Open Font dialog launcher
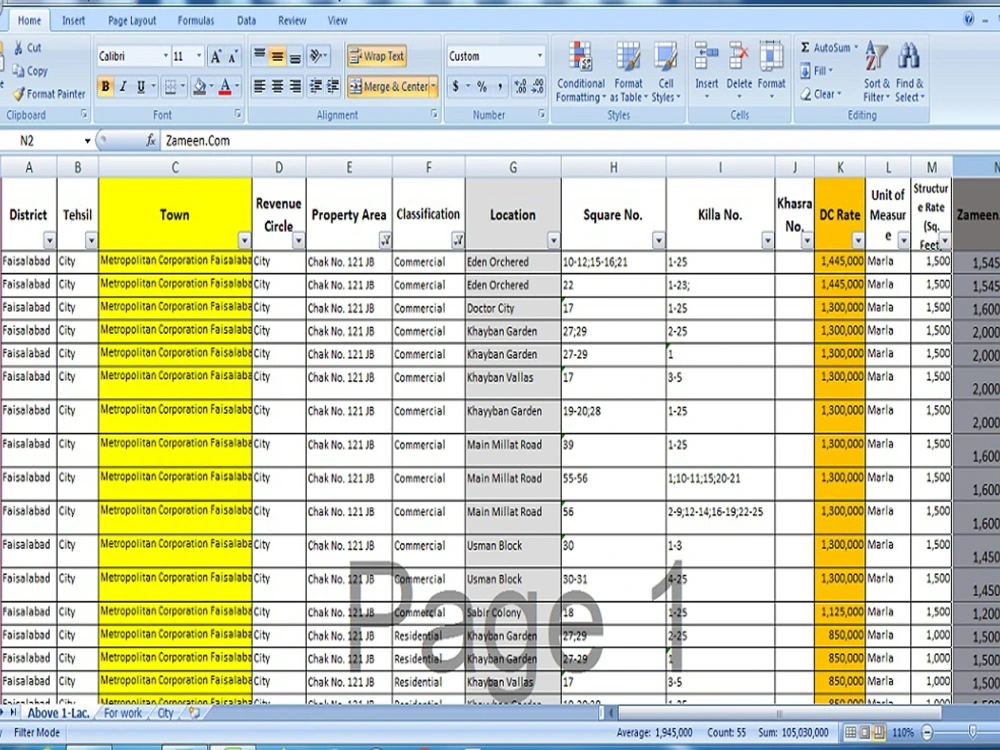This screenshot has width=1000, height=750. (238, 114)
